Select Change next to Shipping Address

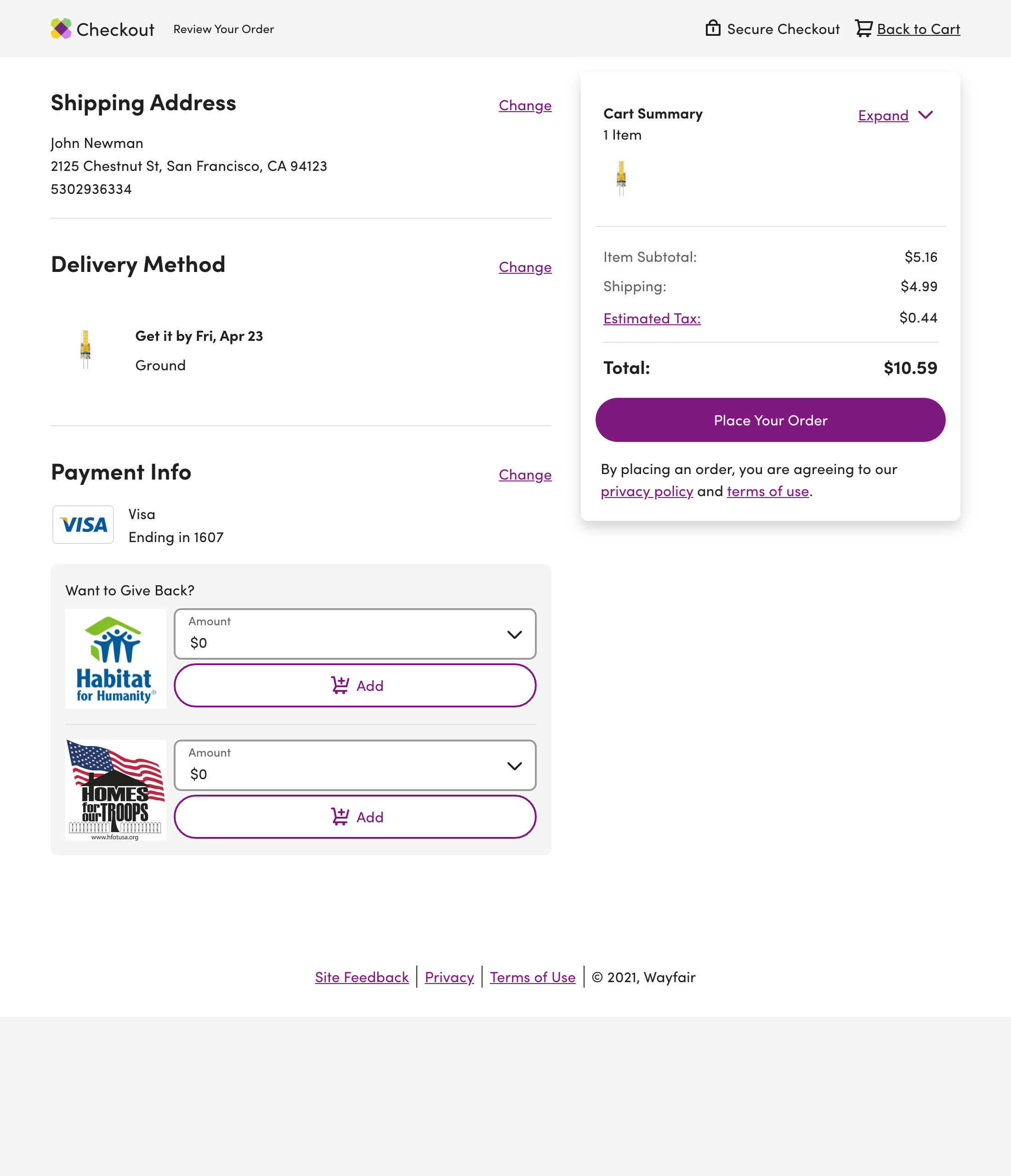point(524,106)
